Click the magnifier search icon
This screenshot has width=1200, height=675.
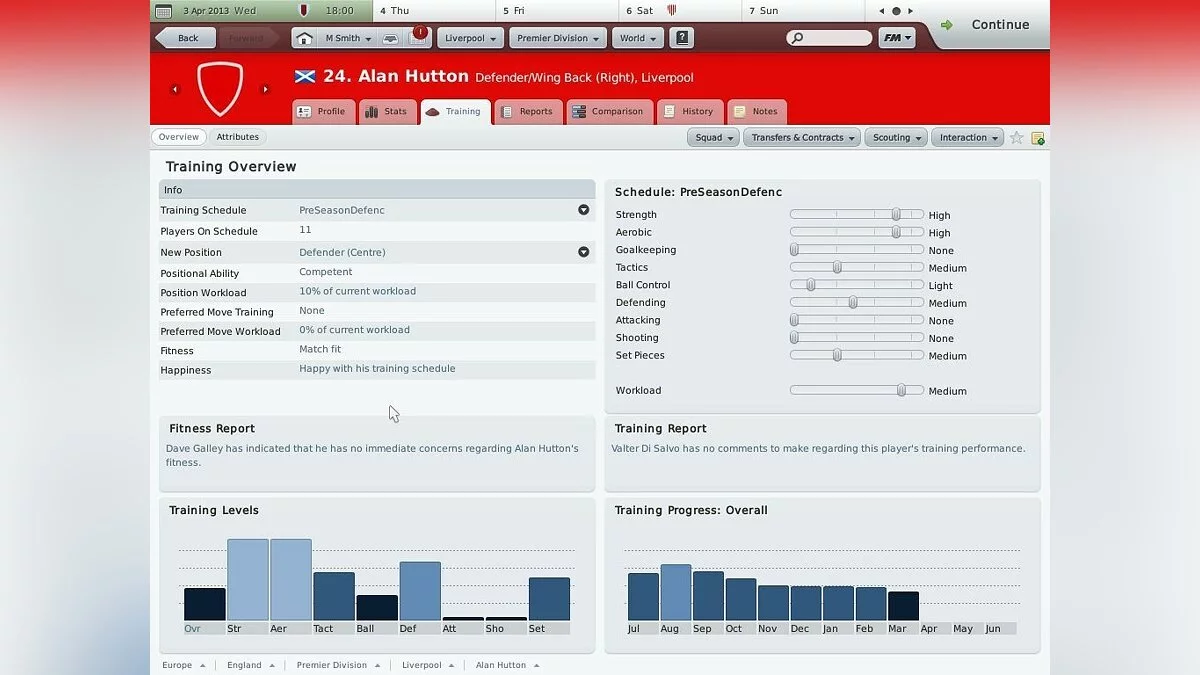click(x=797, y=38)
